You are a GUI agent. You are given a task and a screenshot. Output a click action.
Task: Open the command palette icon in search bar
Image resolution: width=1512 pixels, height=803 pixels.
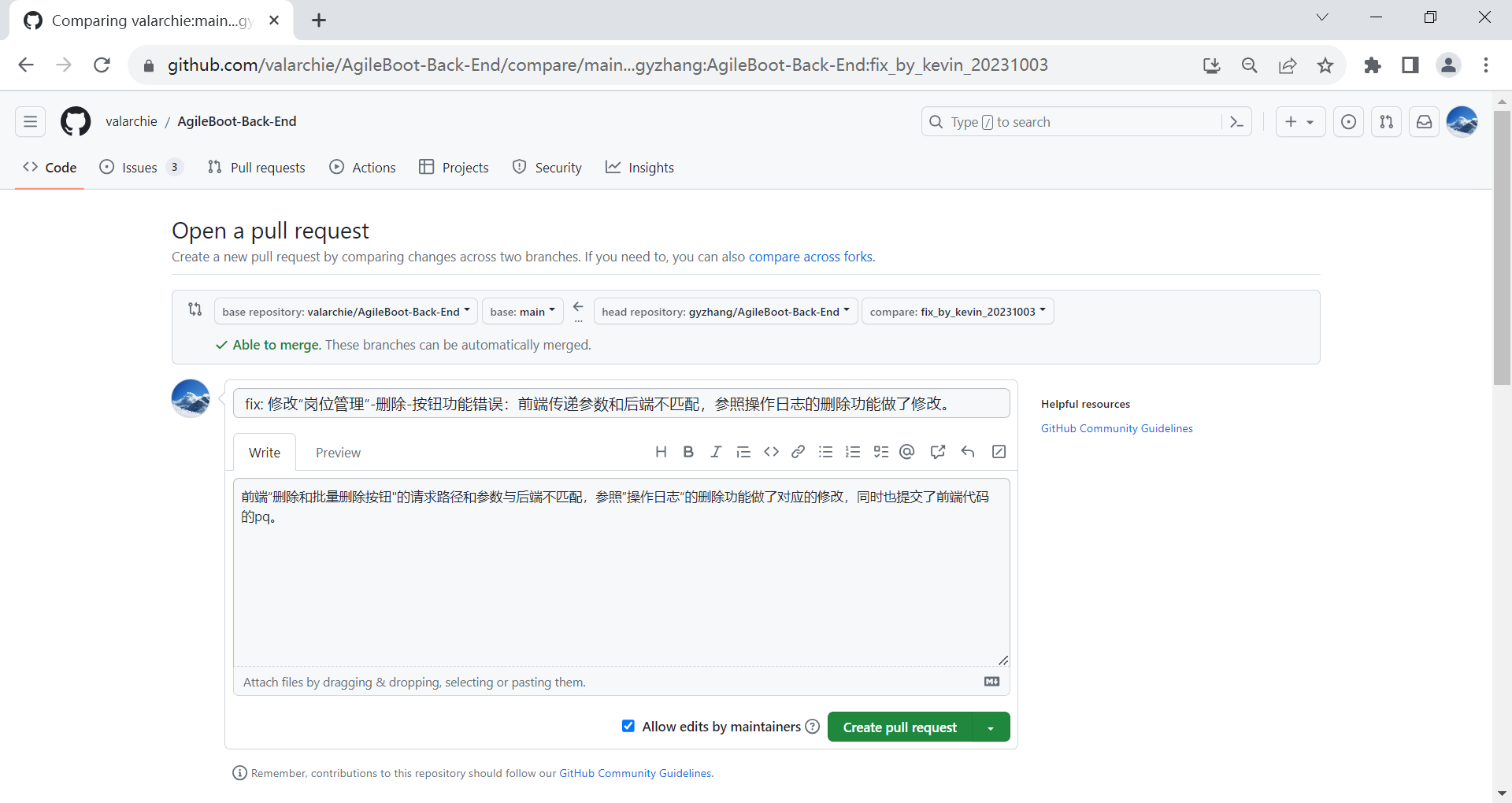click(1236, 122)
